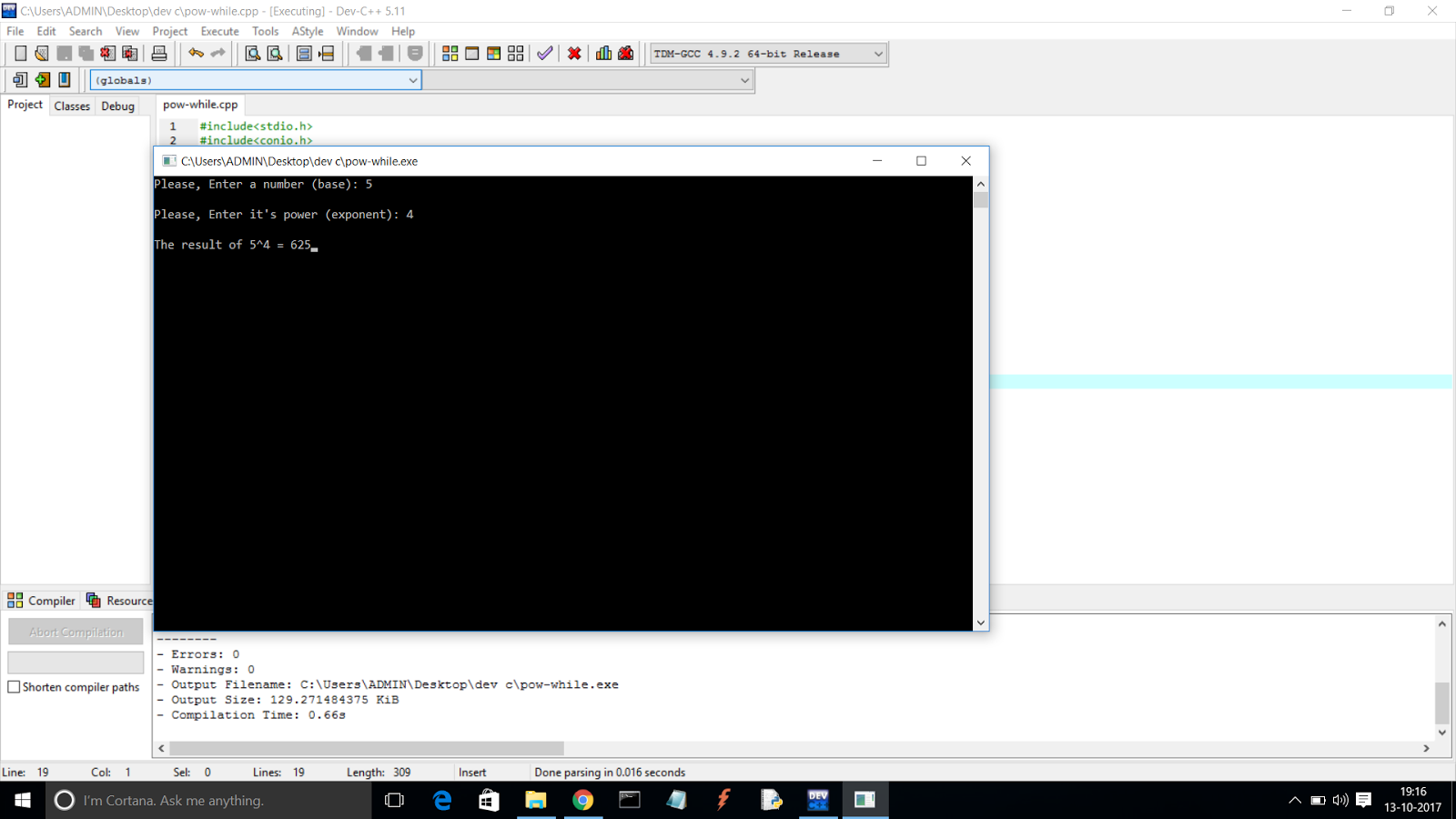Click the Print toolbar icon
Screen dimensions: 1456x819
point(159,53)
